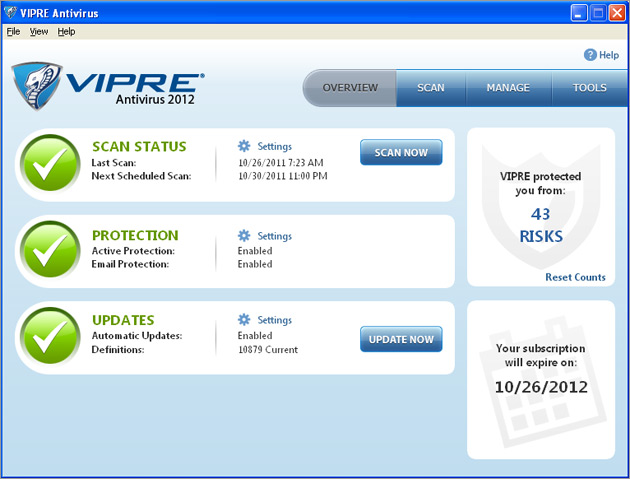The image size is (630, 479).
Task: Click the blue Help question mark icon
Action: pos(590,55)
